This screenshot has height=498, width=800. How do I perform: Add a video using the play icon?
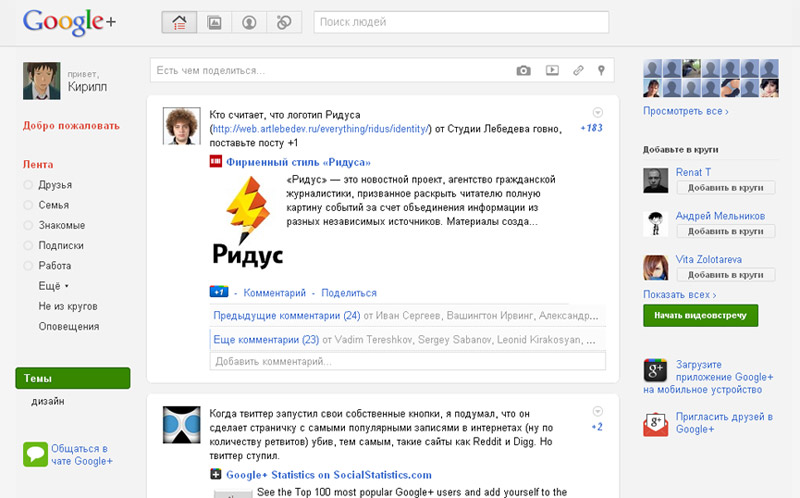(552, 70)
